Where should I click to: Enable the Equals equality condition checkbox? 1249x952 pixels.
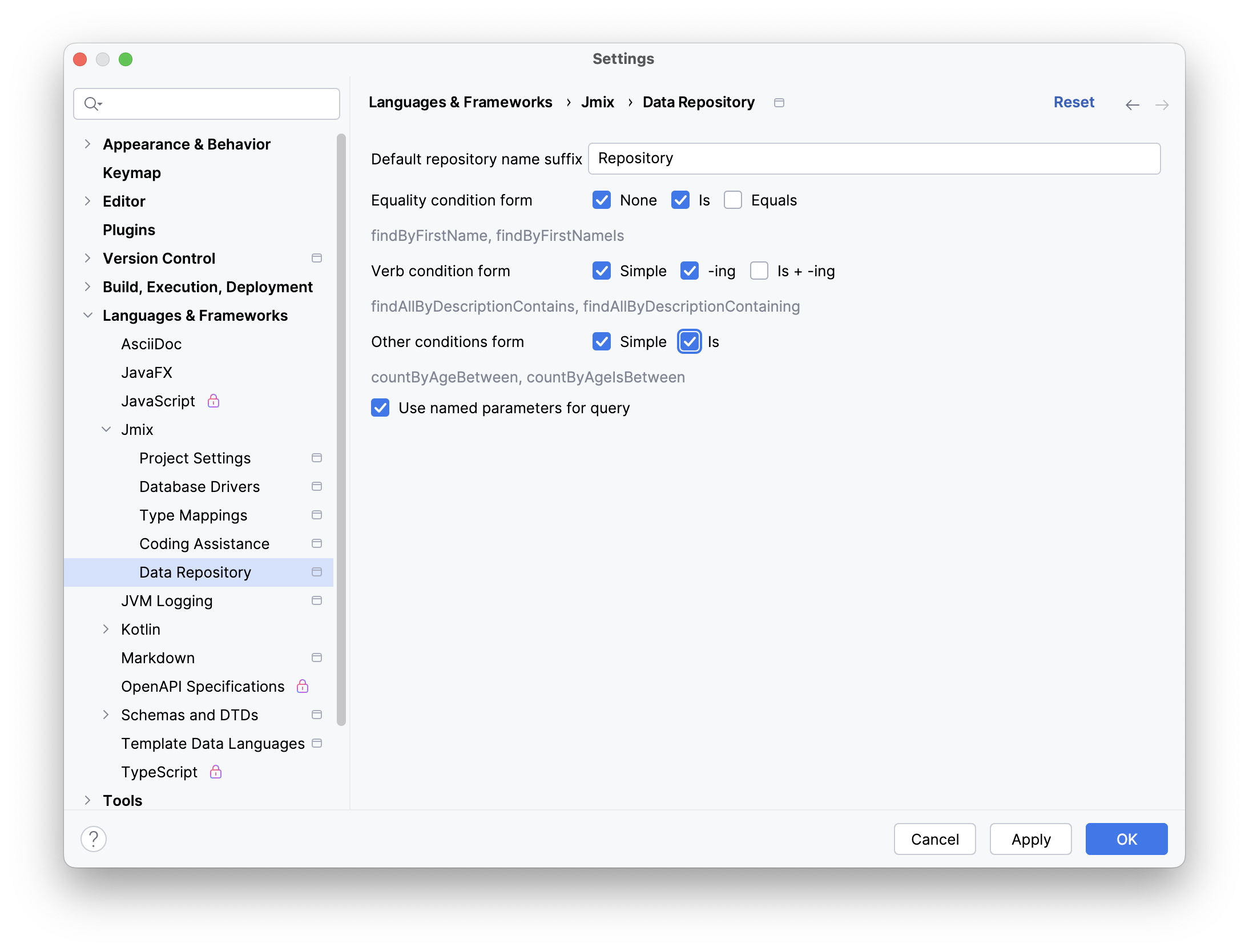pyautogui.click(x=733, y=200)
